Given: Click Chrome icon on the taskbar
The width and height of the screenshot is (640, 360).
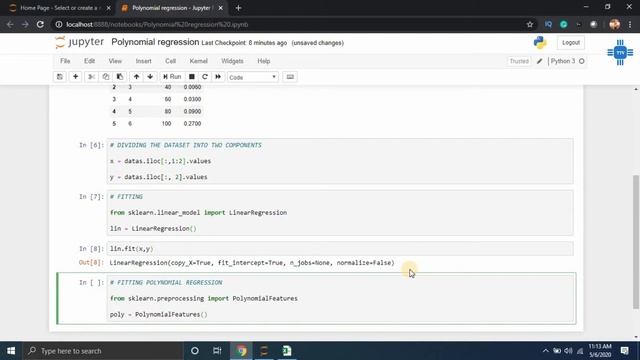Looking at the screenshot, I should click(x=241, y=351).
